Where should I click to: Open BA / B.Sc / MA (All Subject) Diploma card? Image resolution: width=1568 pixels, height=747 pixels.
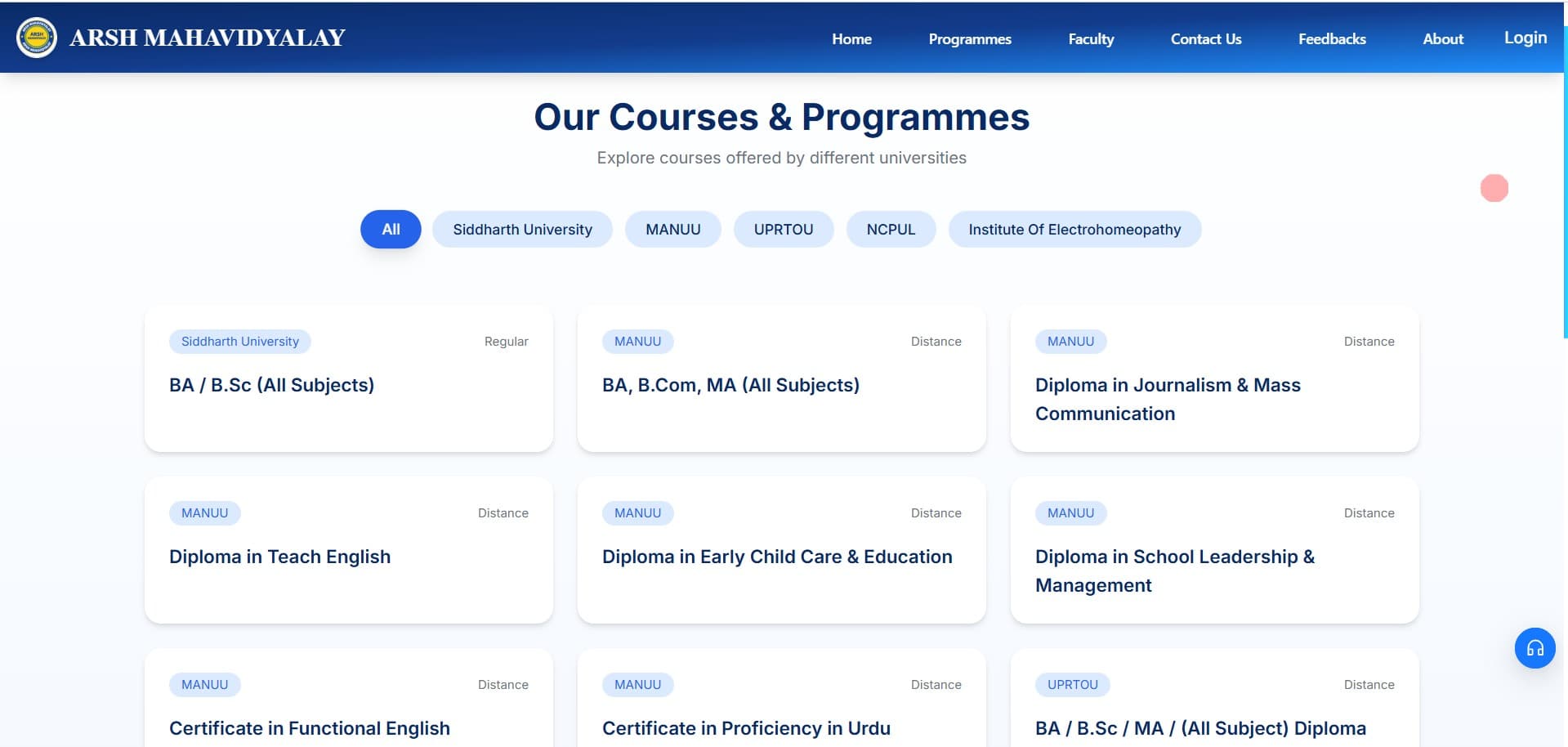click(1215, 697)
